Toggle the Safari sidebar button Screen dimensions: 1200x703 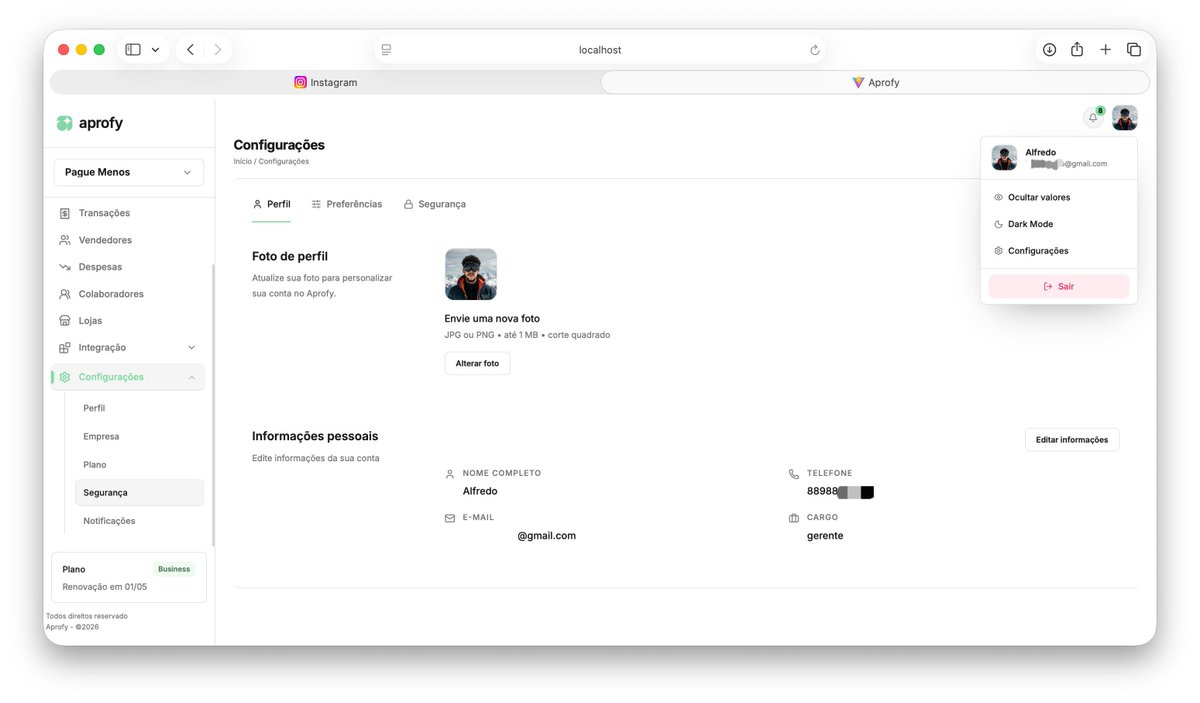coord(133,49)
